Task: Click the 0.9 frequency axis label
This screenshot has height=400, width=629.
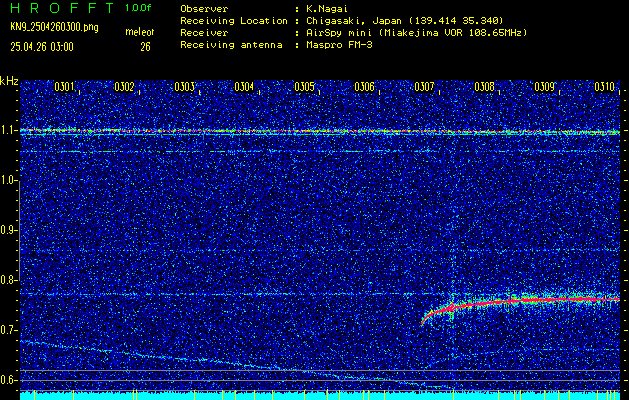Action: [8, 230]
